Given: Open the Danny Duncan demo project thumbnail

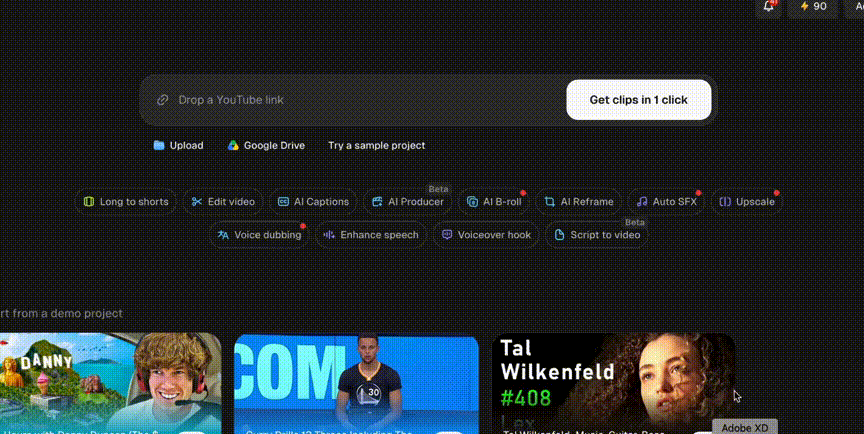Looking at the screenshot, I should 110,383.
